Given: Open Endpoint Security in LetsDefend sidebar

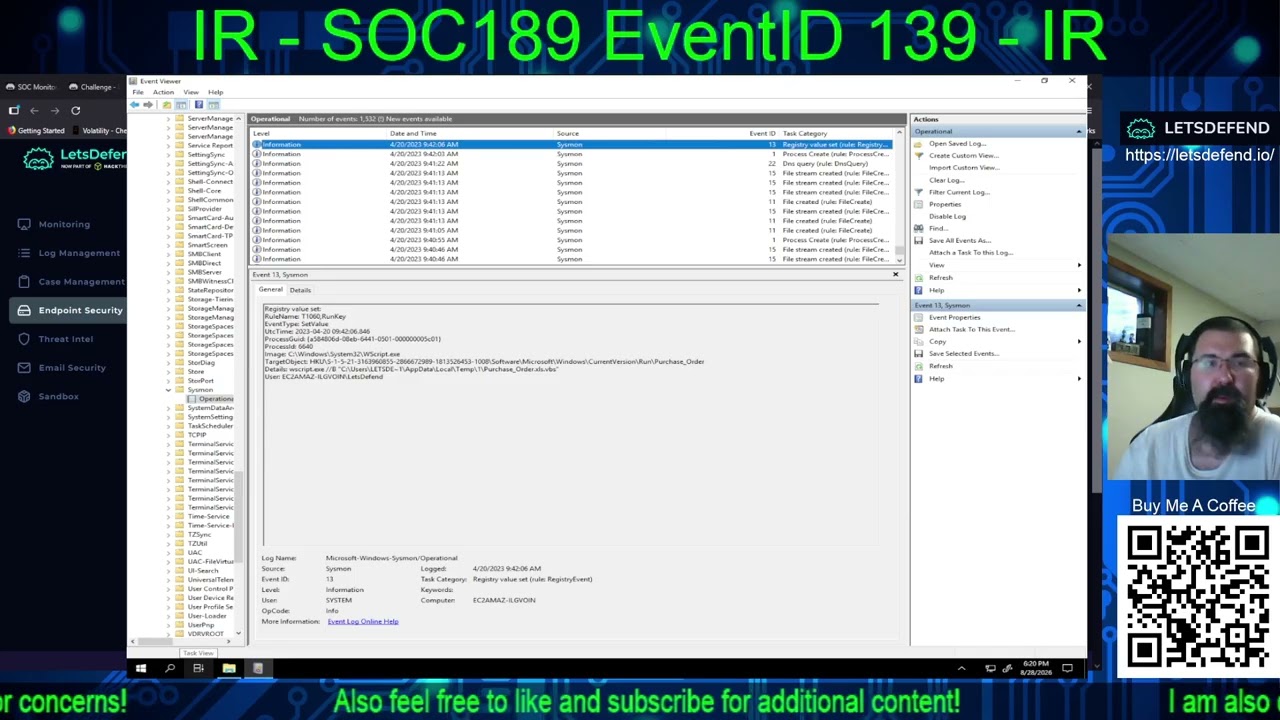Looking at the screenshot, I should point(70,311).
